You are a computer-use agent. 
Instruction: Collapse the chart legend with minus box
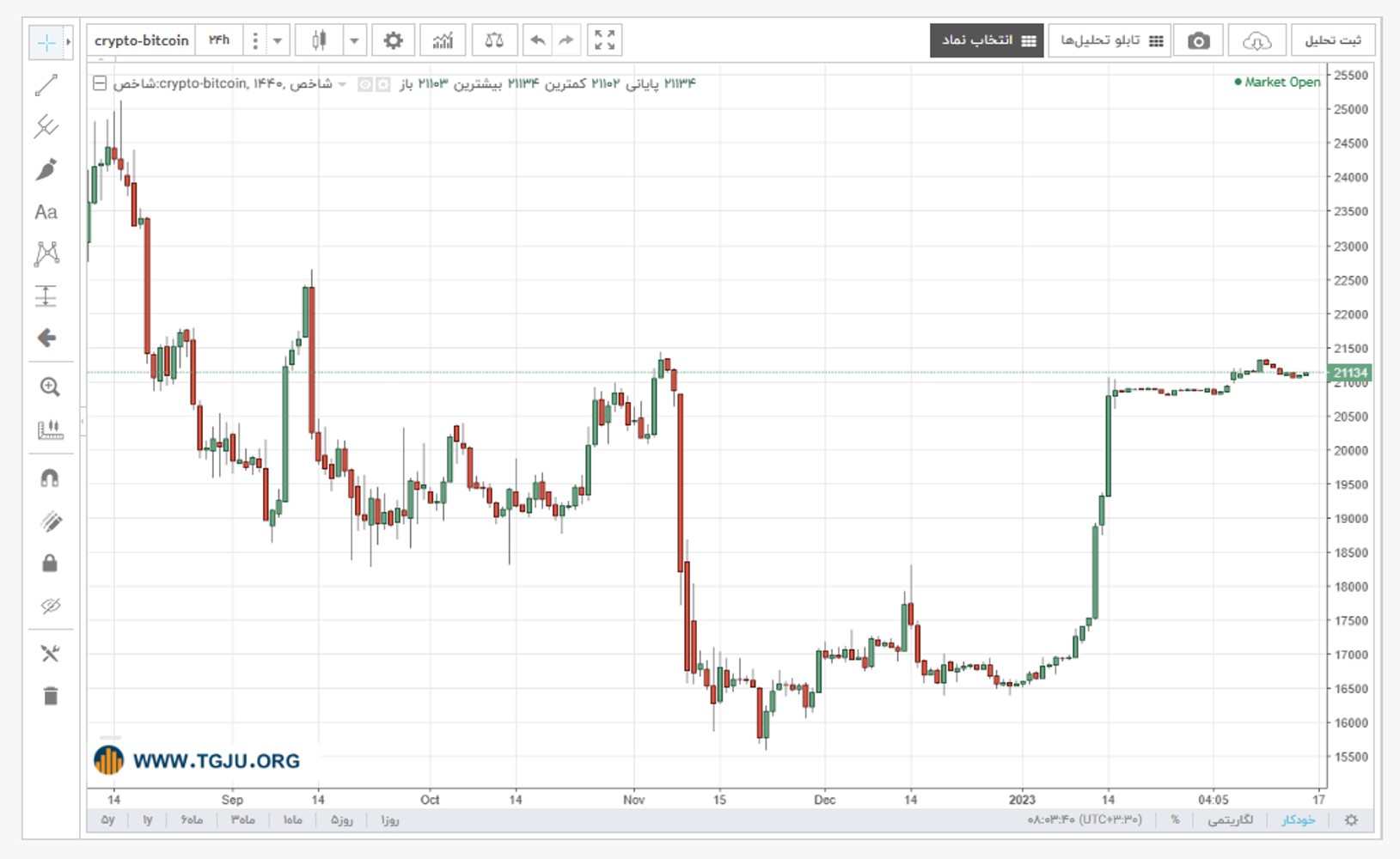[x=100, y=83]
